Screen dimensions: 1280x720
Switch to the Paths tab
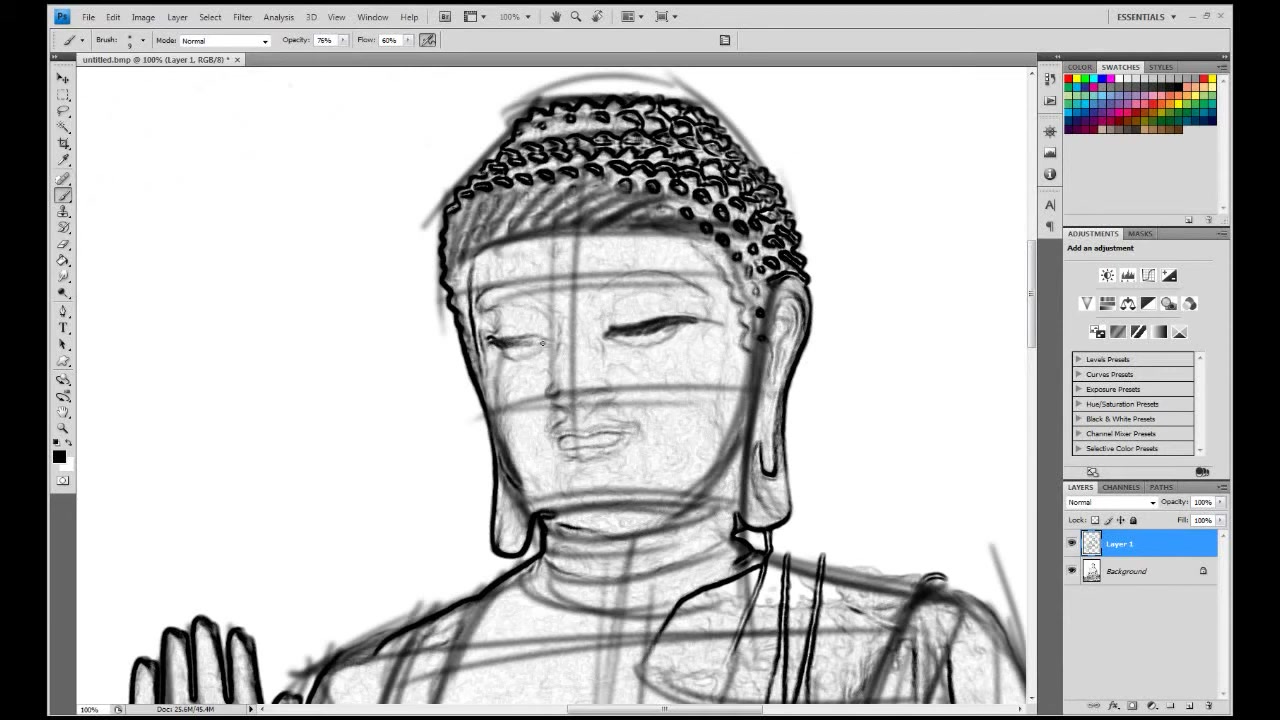1161,487
